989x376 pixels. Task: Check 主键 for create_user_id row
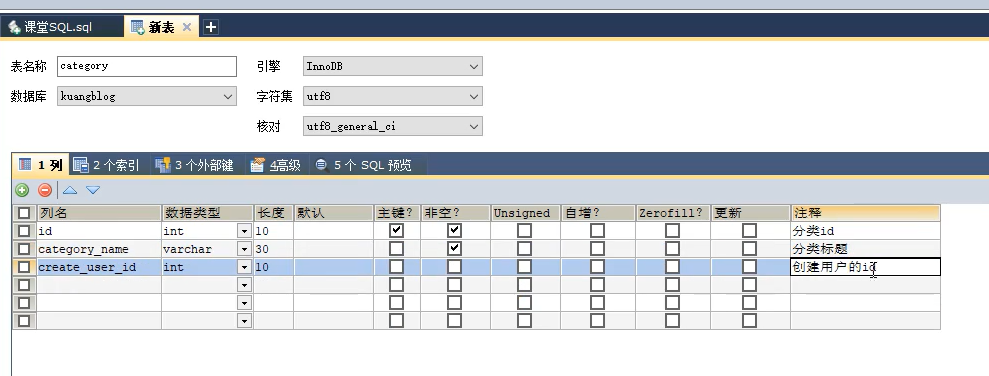coord(396,267)
